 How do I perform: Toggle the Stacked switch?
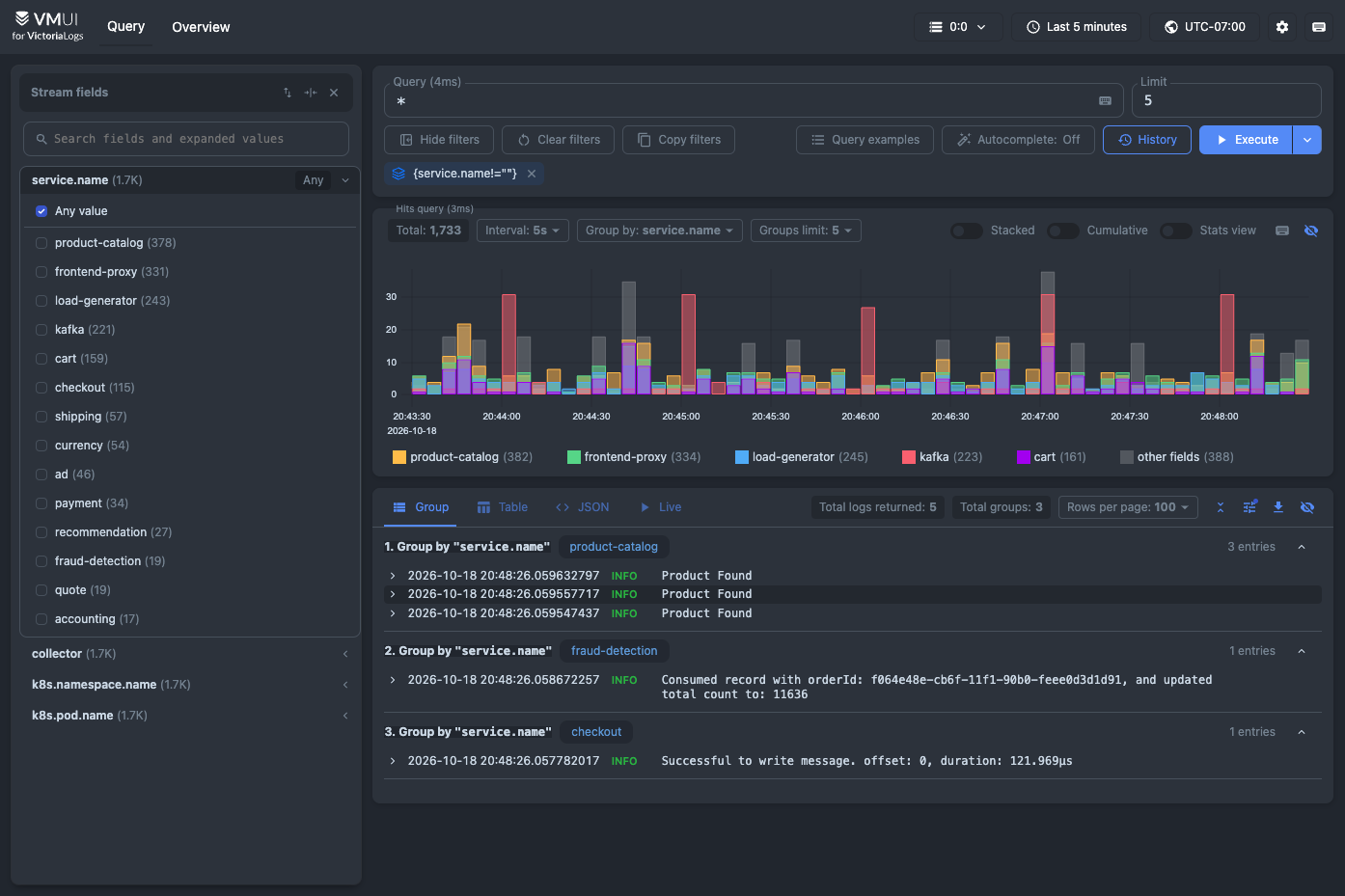[x=967, y=231]
